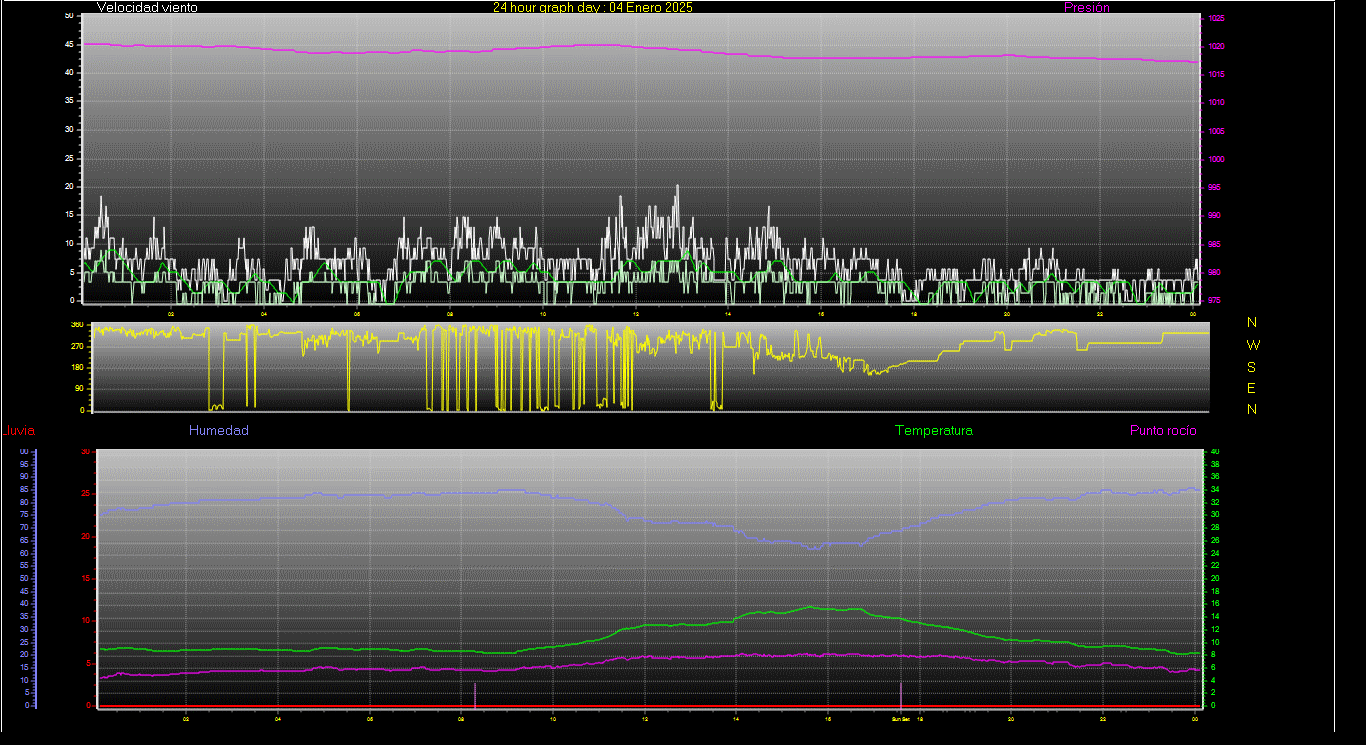Click the red 'lluvia' legend label

point(19,431)
